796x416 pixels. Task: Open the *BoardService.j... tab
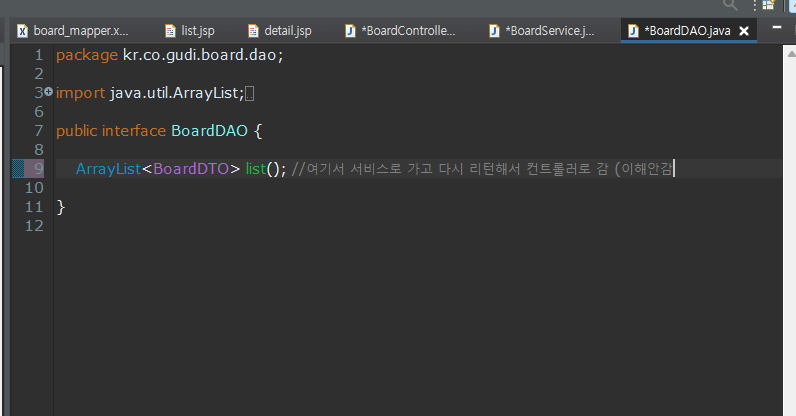[x=543, y=31]
